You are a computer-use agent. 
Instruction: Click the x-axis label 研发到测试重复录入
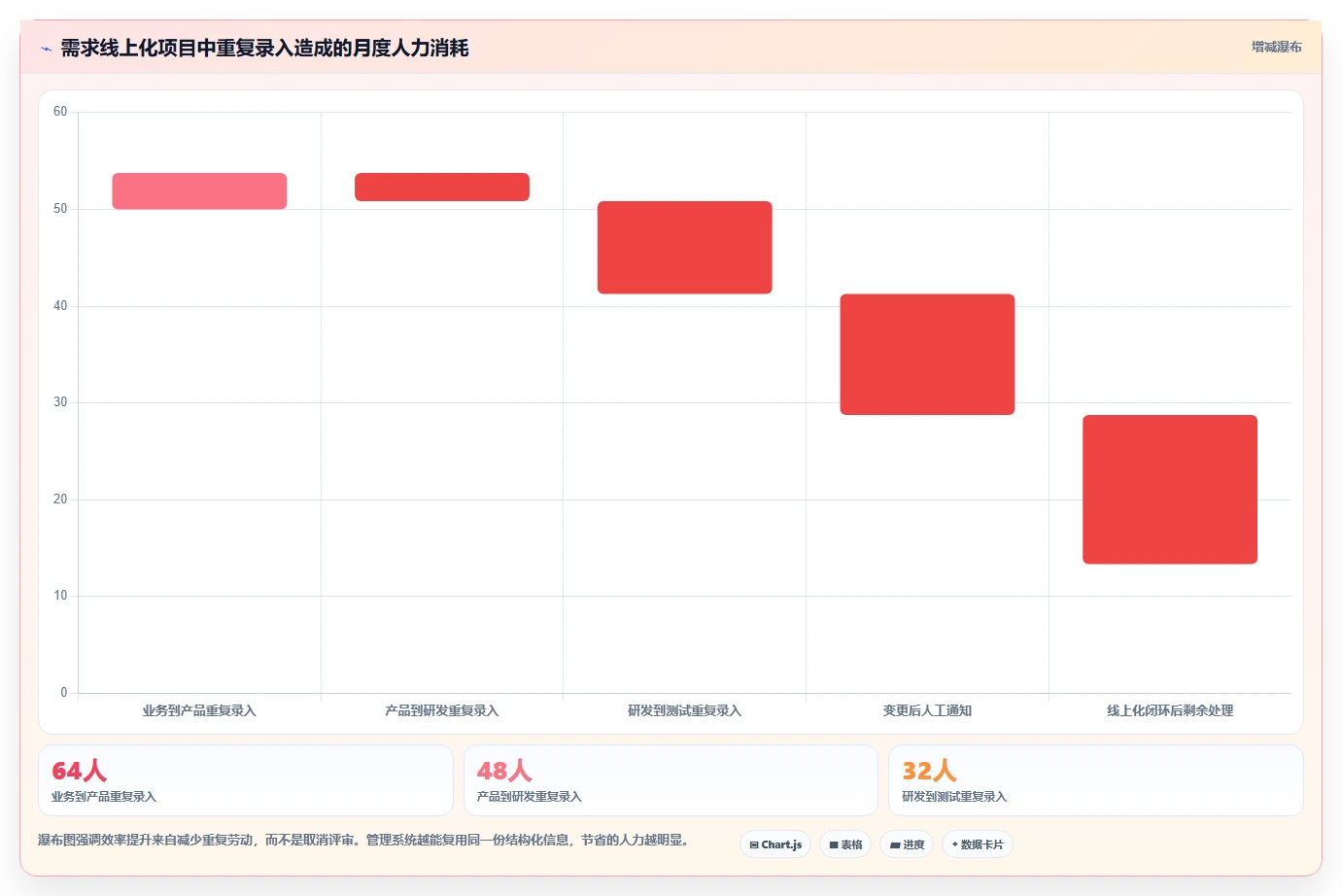(x=685, y=710)
